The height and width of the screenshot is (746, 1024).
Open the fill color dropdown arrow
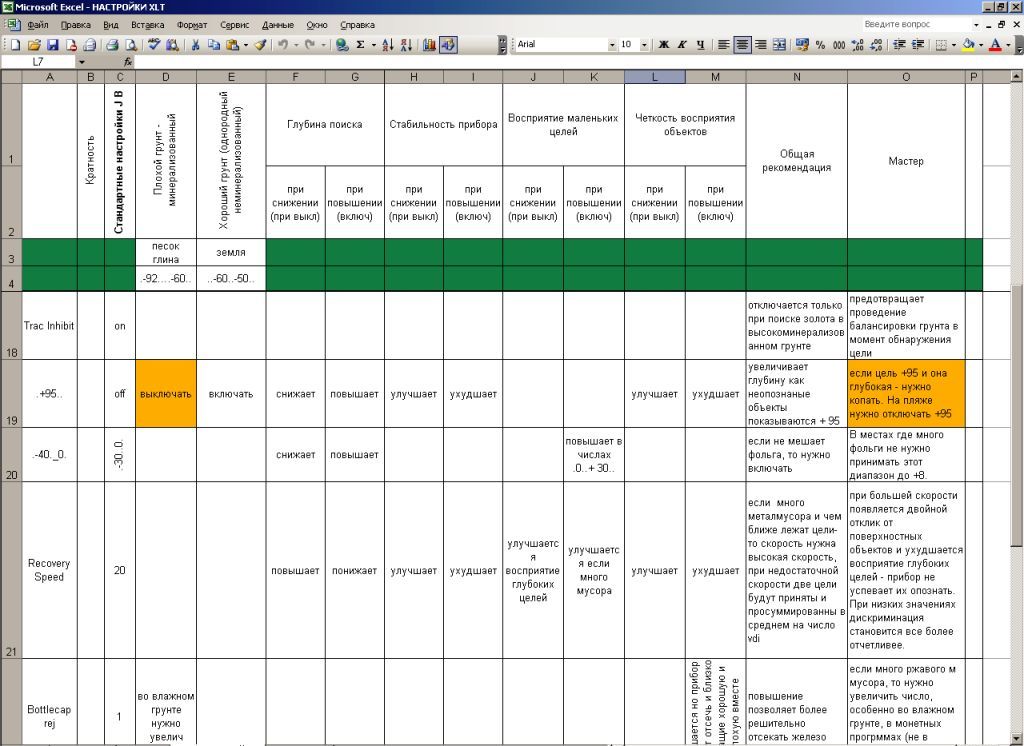click(981, 45)
